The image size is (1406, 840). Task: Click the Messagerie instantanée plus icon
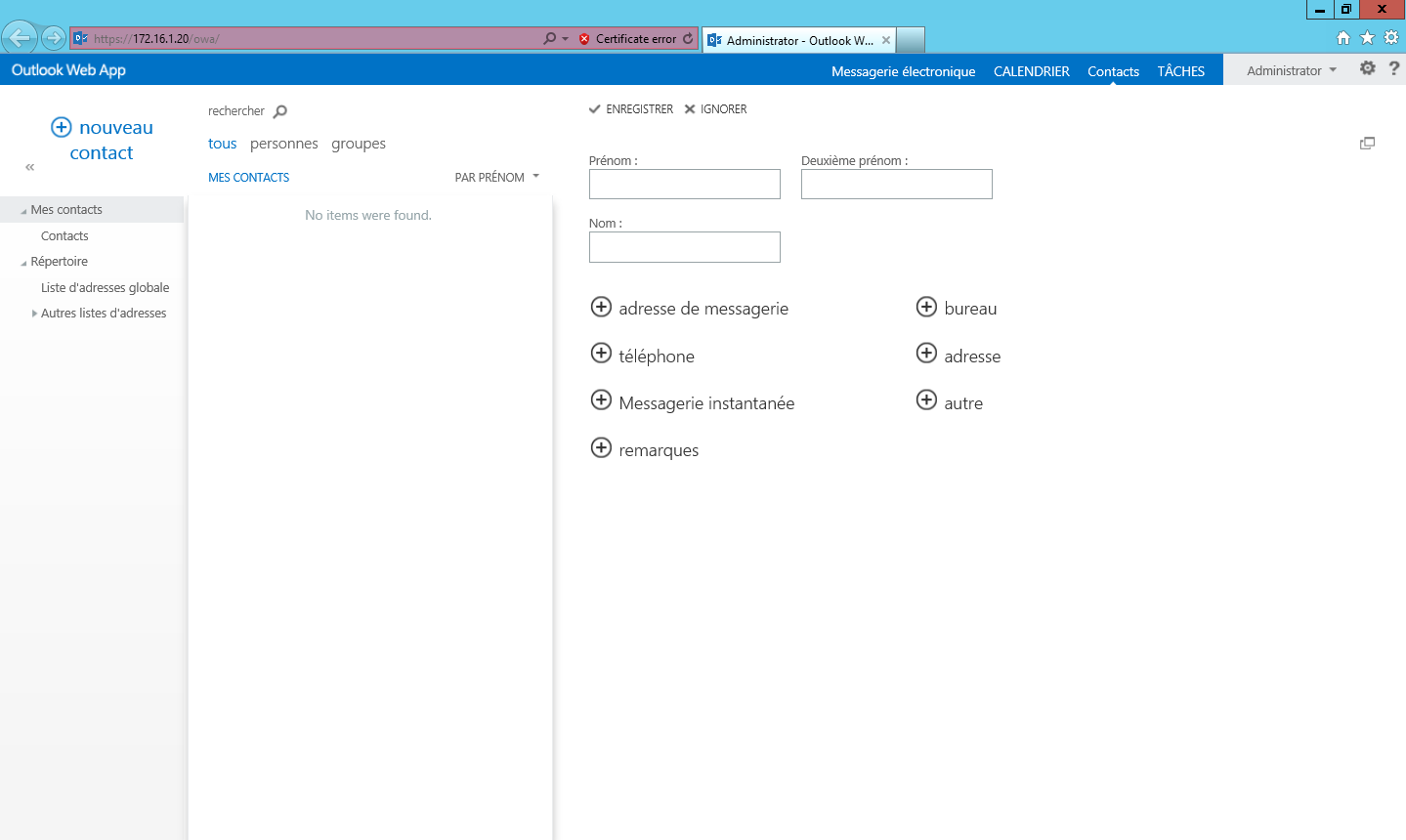602,399
